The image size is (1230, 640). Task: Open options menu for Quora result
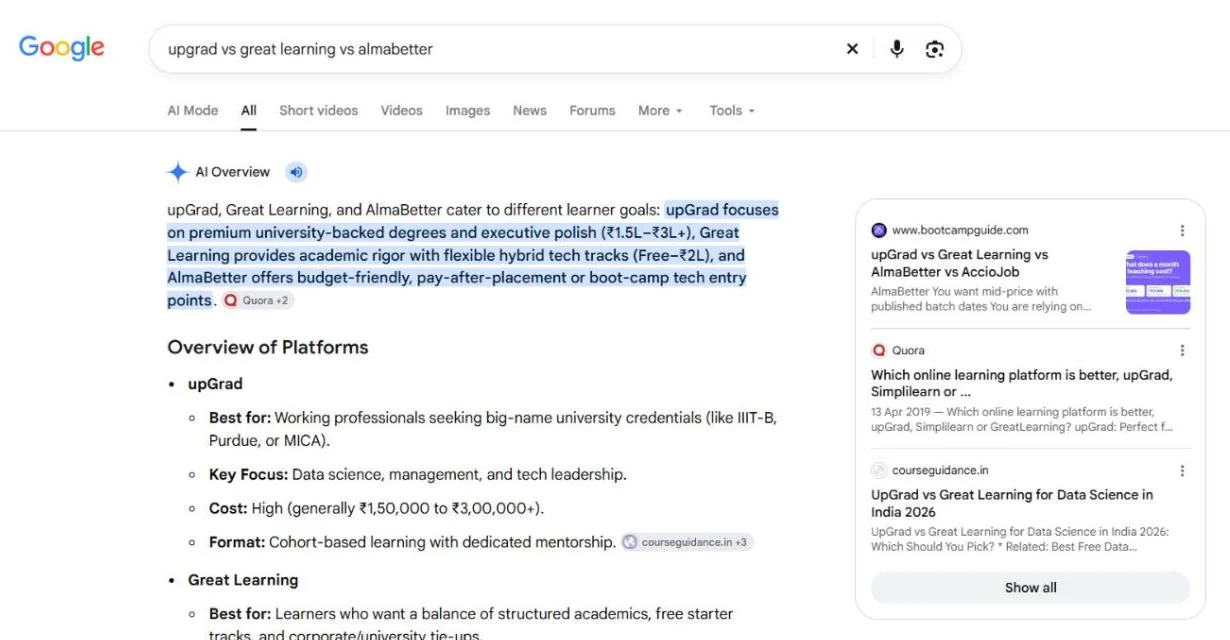[x=1182, y=350]
